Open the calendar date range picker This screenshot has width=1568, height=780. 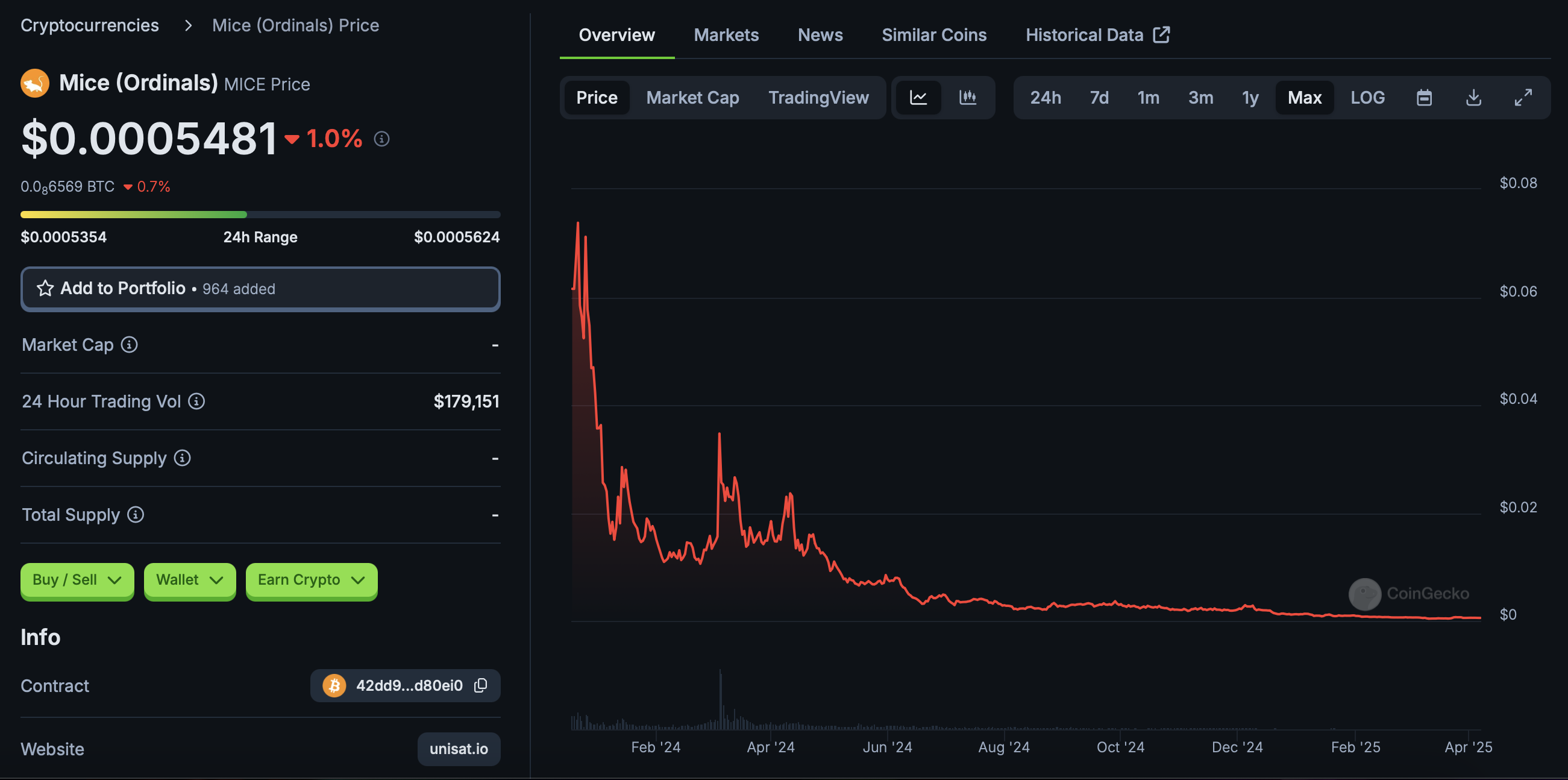point(1424,98)
